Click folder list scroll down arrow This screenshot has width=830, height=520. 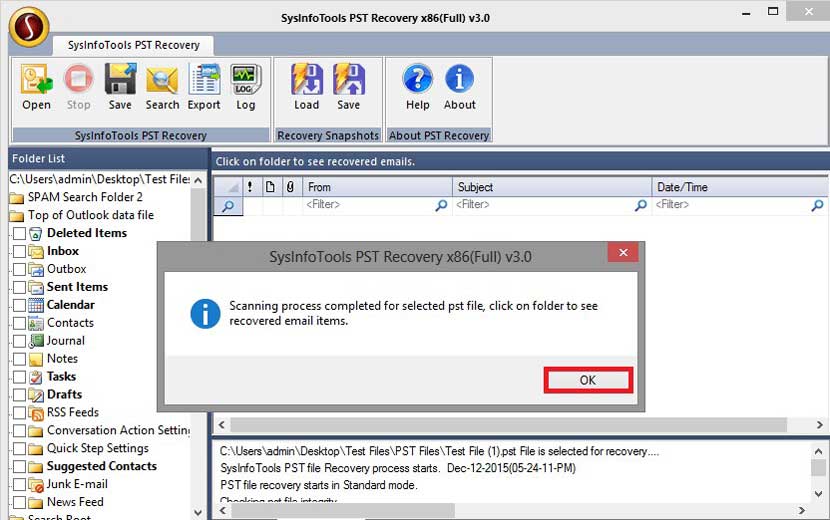[x=198, y=512]
